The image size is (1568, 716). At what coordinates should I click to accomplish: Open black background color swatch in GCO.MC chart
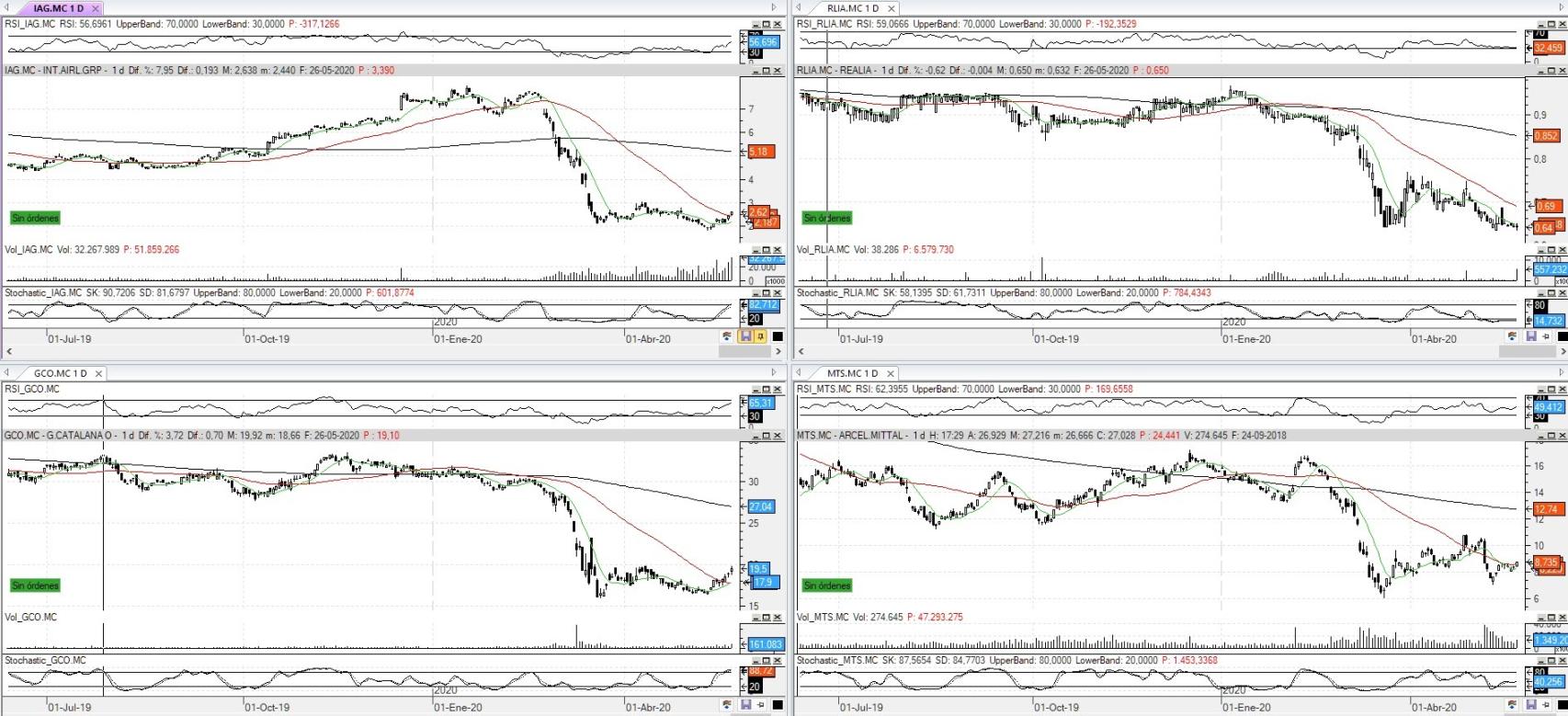[x=778, y=704]
